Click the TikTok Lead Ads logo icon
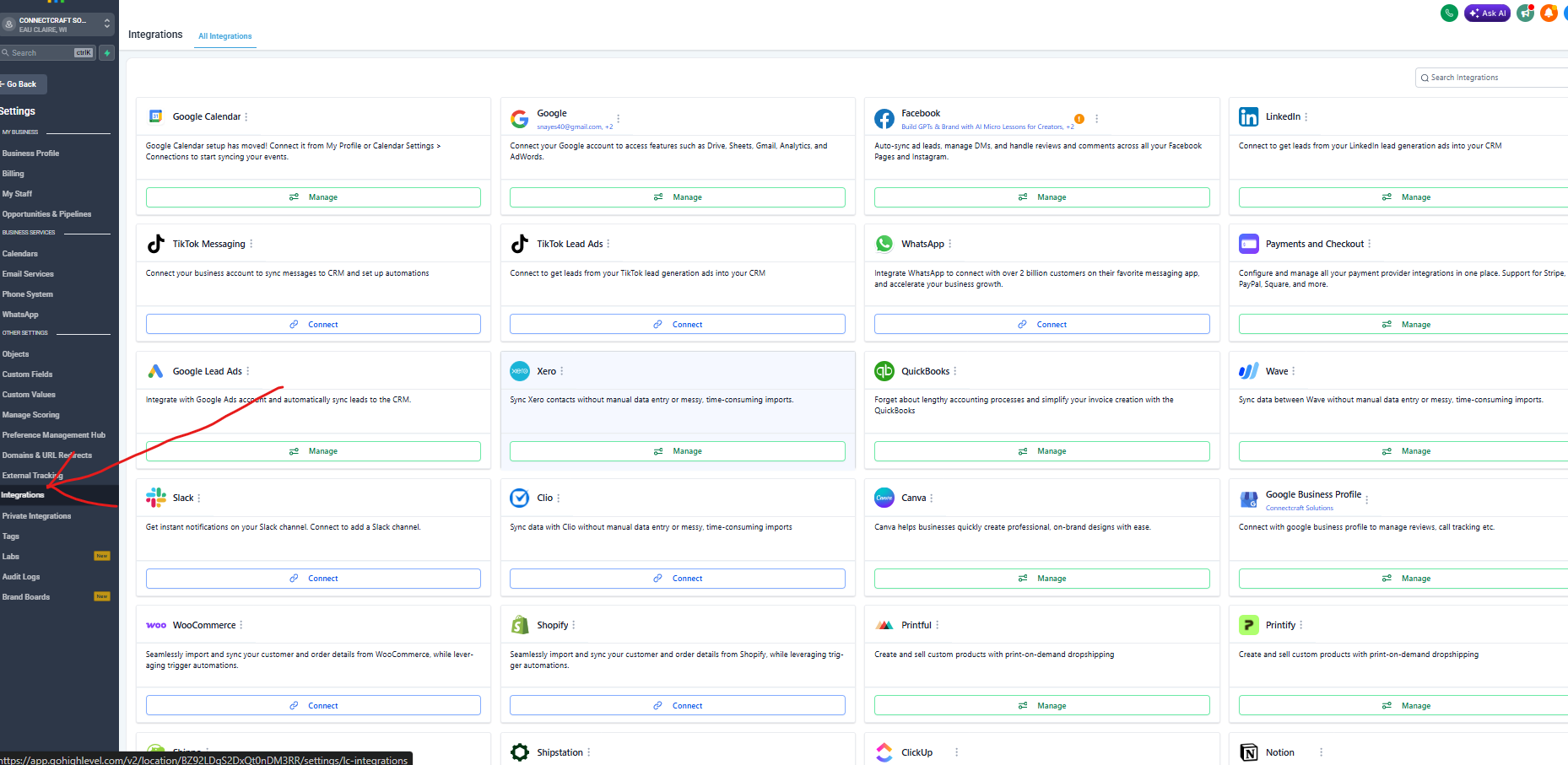The image size is (1568, 765). pos(520,244)
